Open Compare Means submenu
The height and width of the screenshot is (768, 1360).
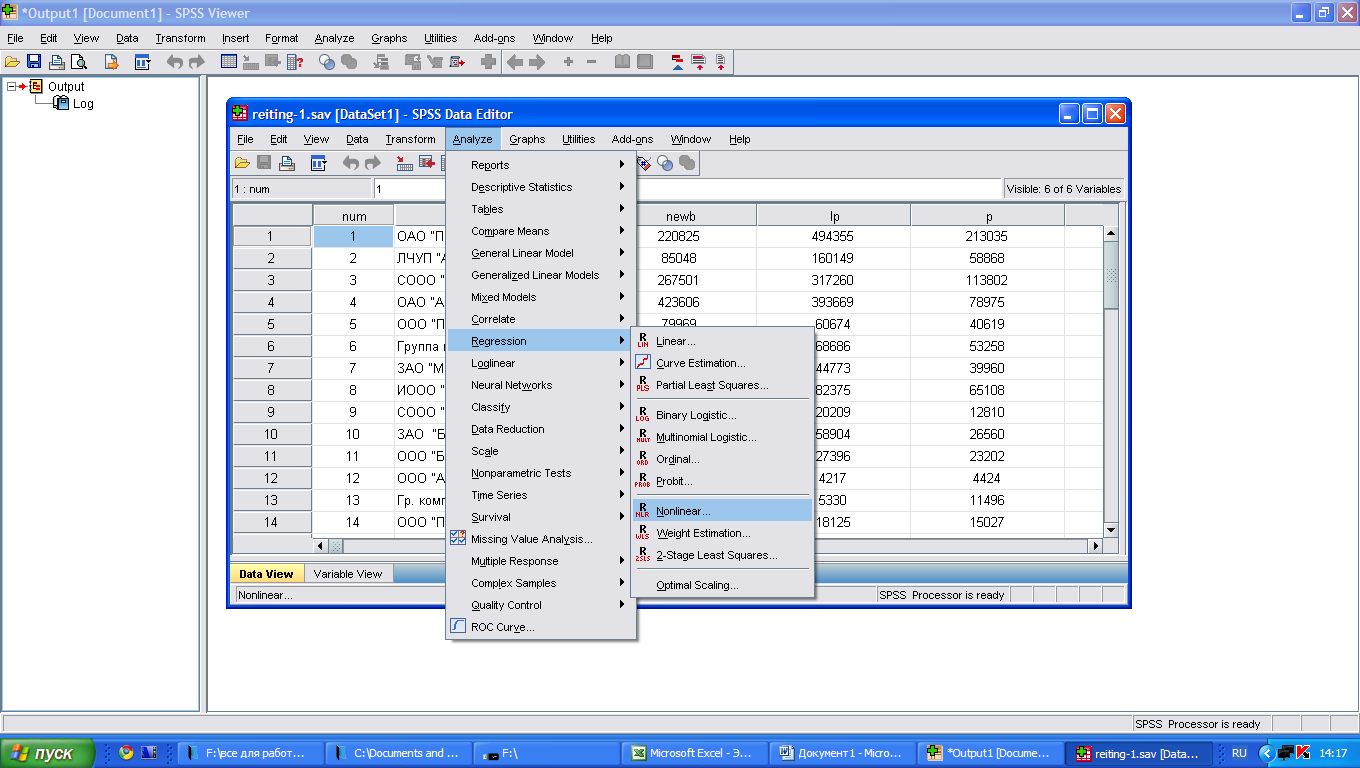(x=541, y=231)
